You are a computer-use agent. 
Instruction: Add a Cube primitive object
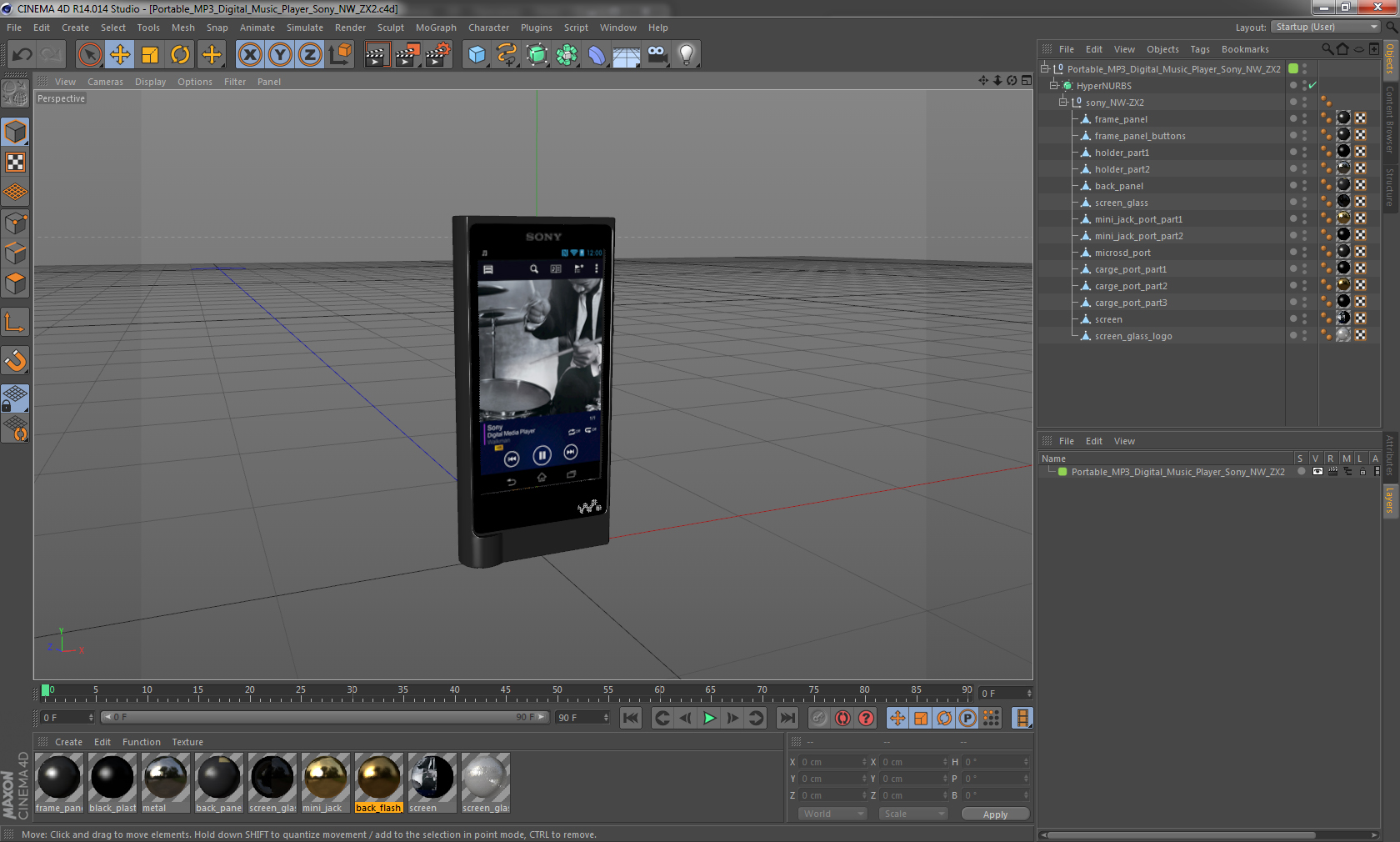(477, 55)
